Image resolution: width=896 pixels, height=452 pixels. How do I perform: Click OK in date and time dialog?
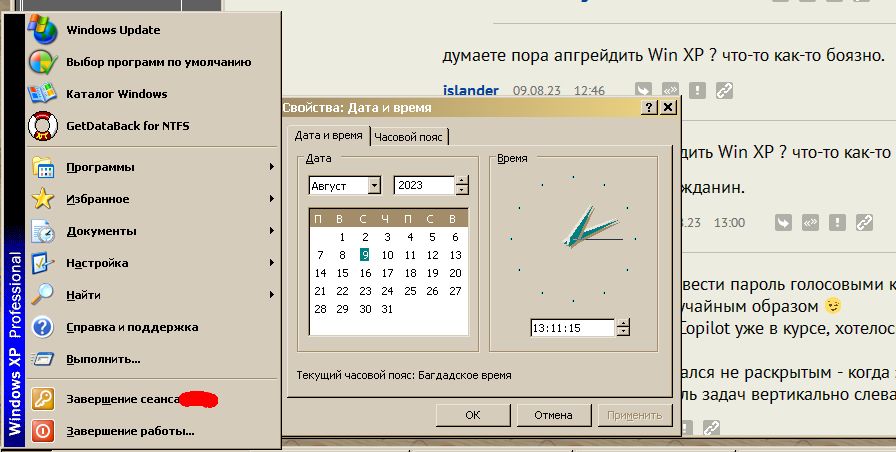[x=474, y=415]
